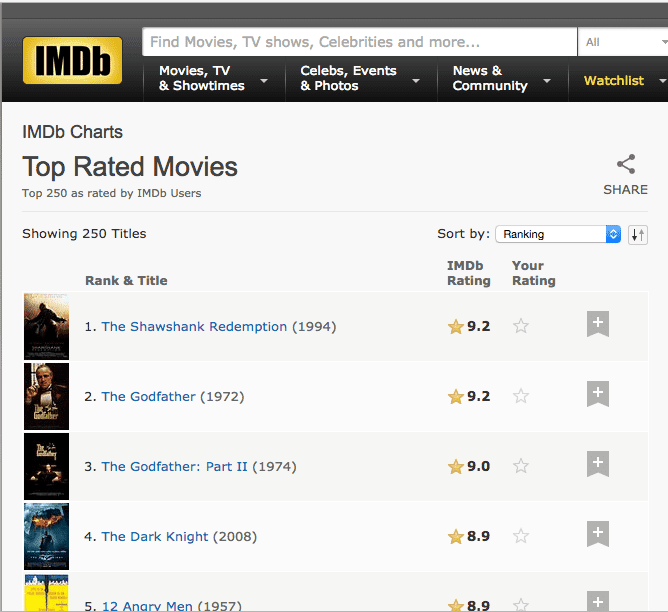
Task: Click the Your Rating star for The Godfather
Action: [x=520, y=396]
